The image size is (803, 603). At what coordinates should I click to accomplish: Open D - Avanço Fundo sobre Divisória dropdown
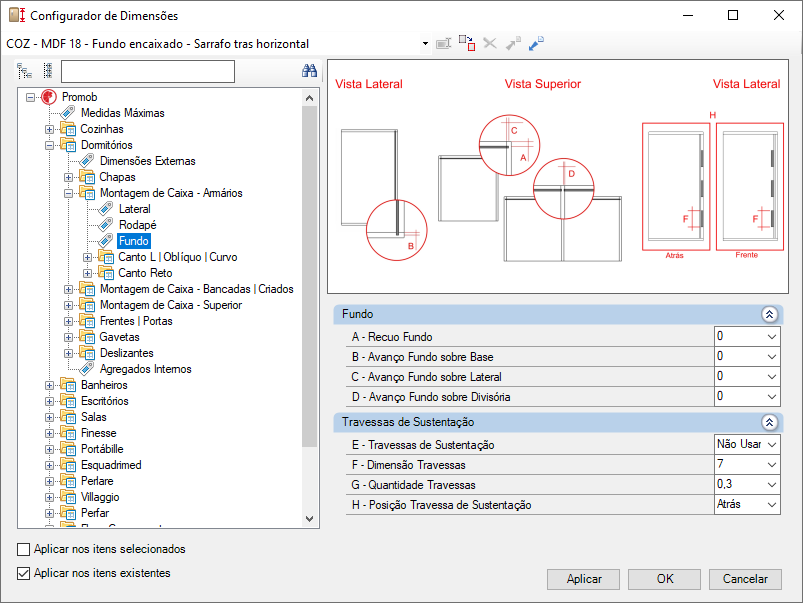click(772, 397)
